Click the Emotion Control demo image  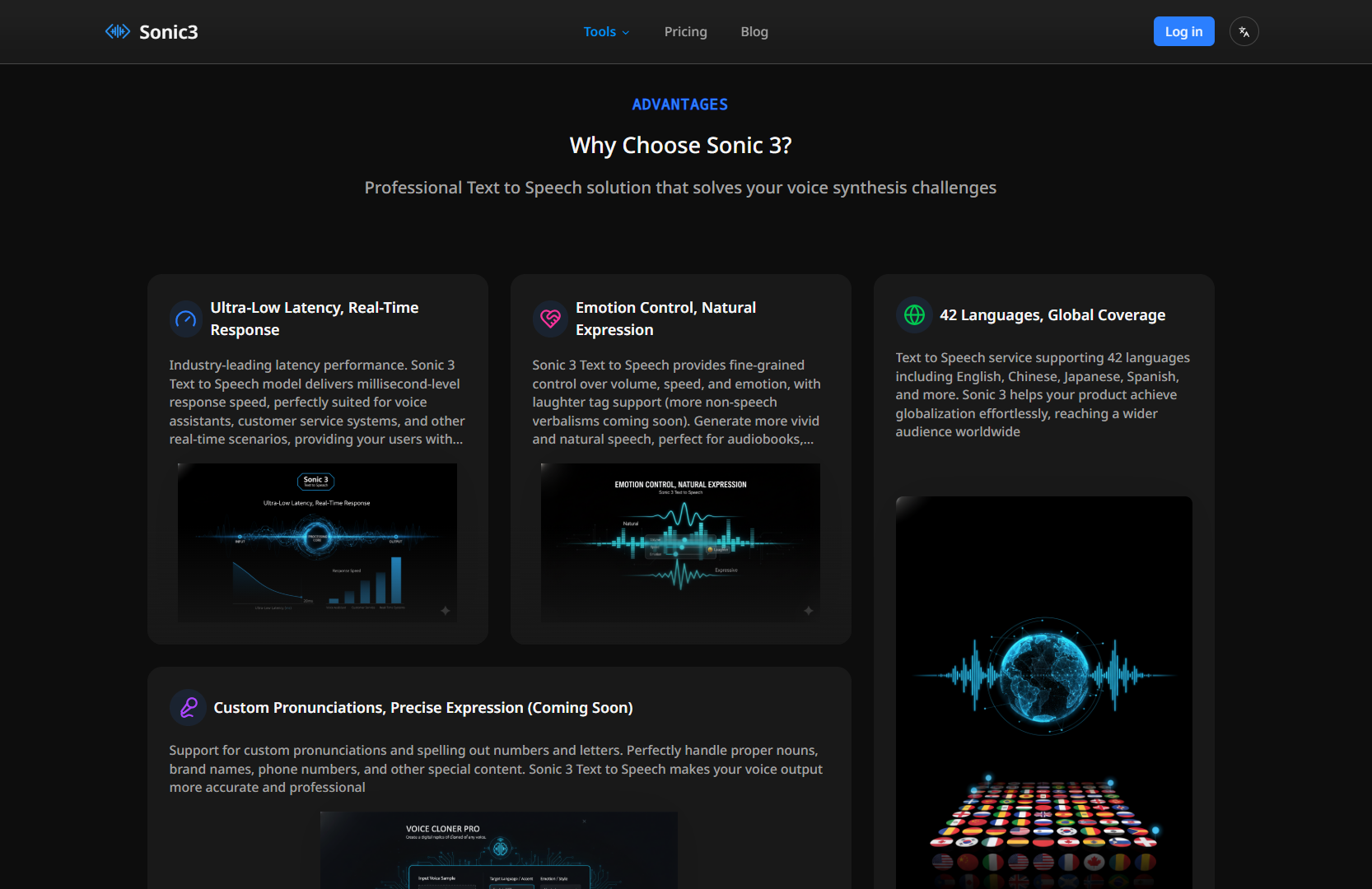(x=679, y=542)
